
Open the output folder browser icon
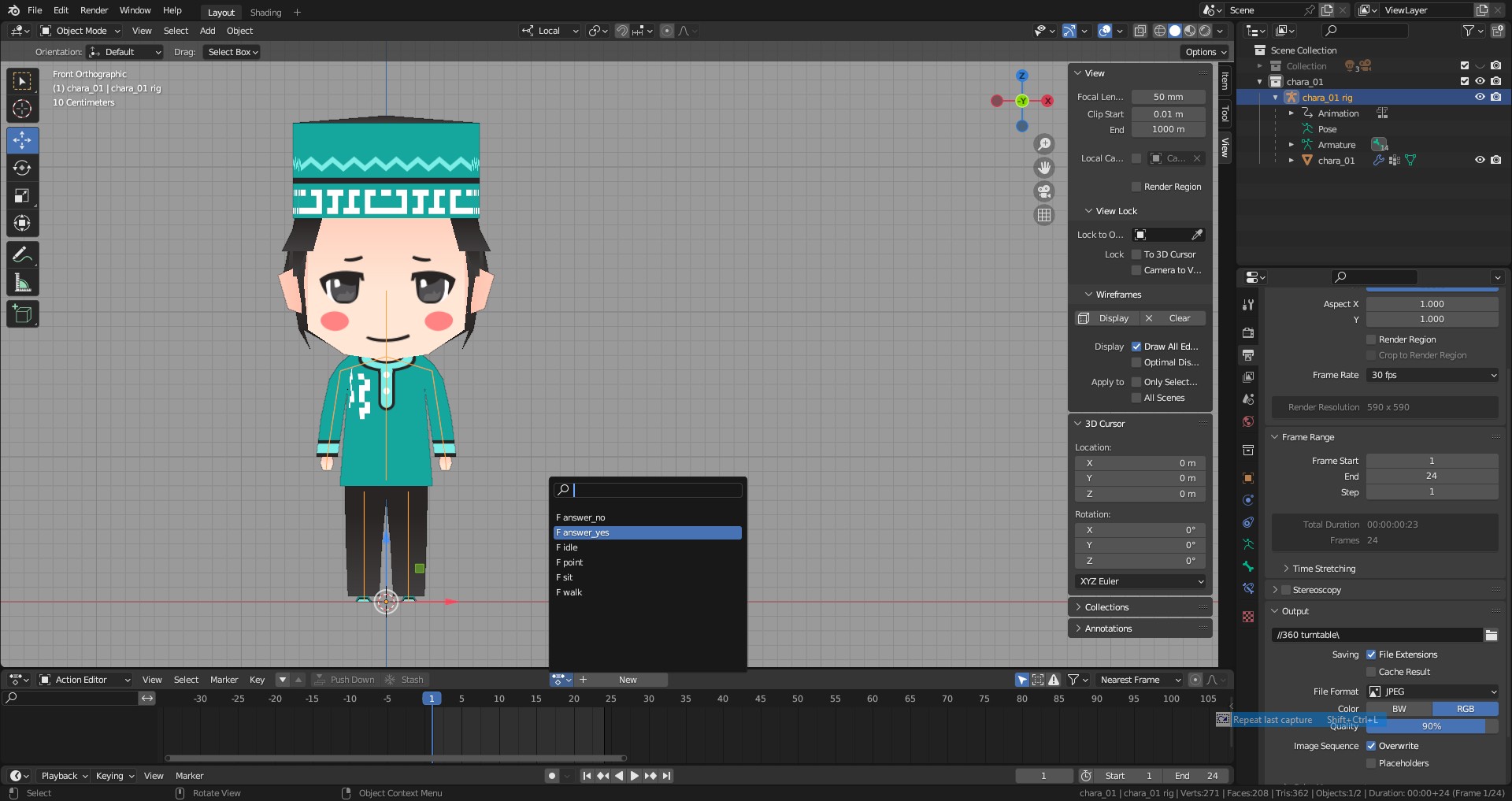click(x=1491, y=635)
